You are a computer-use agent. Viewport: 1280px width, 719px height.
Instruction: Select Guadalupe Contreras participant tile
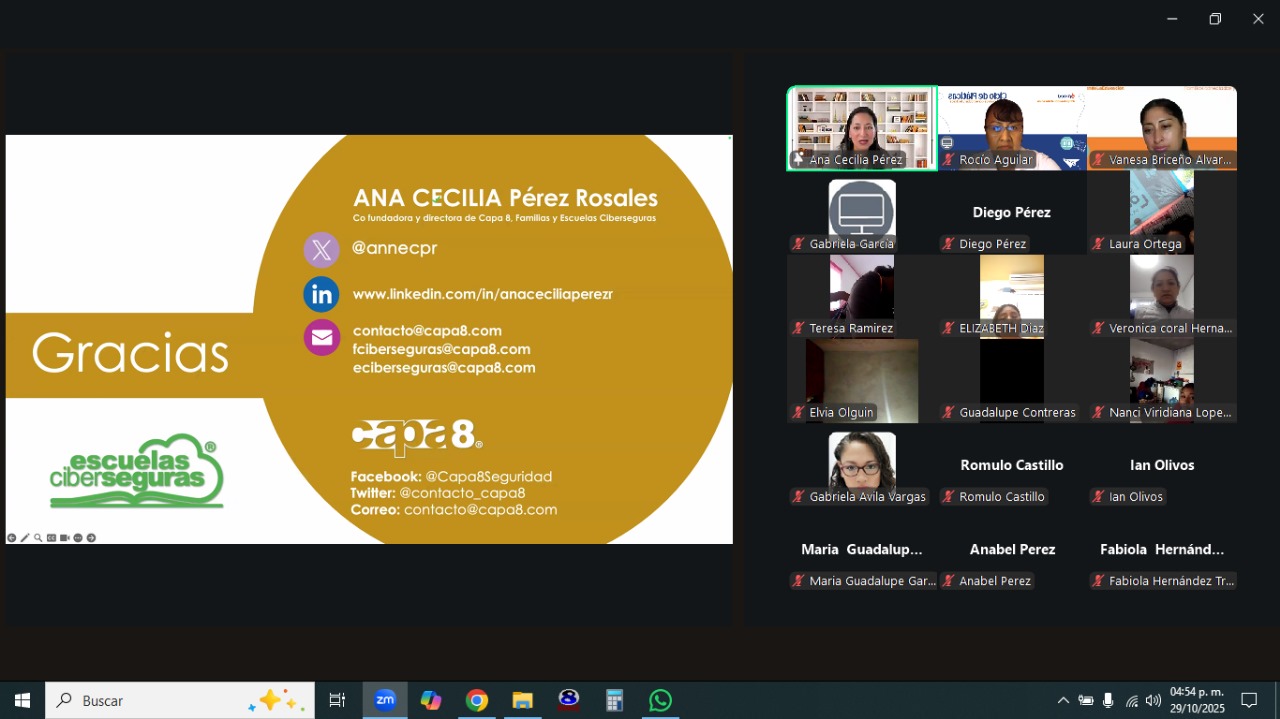[1012, 381]
